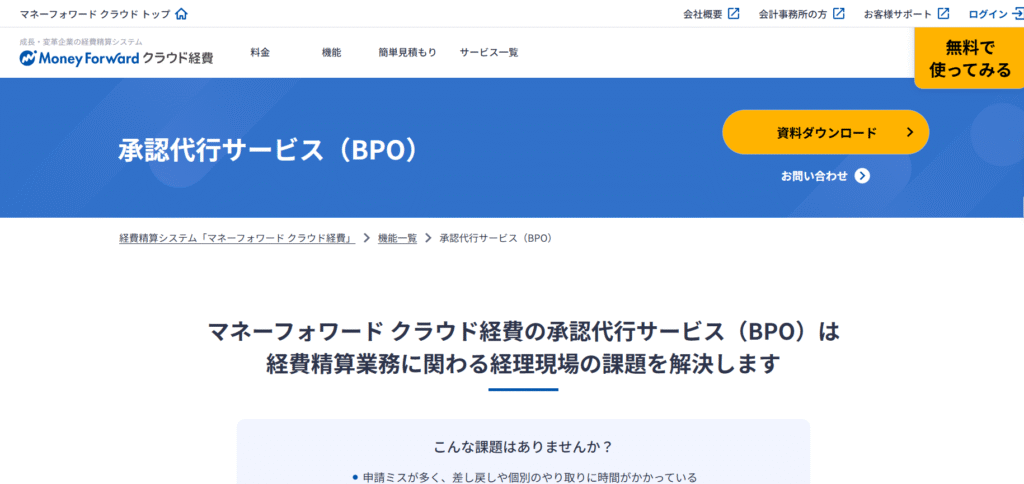Open the お客様サポート link
The image size is (1024, 484).
(897, 14)
